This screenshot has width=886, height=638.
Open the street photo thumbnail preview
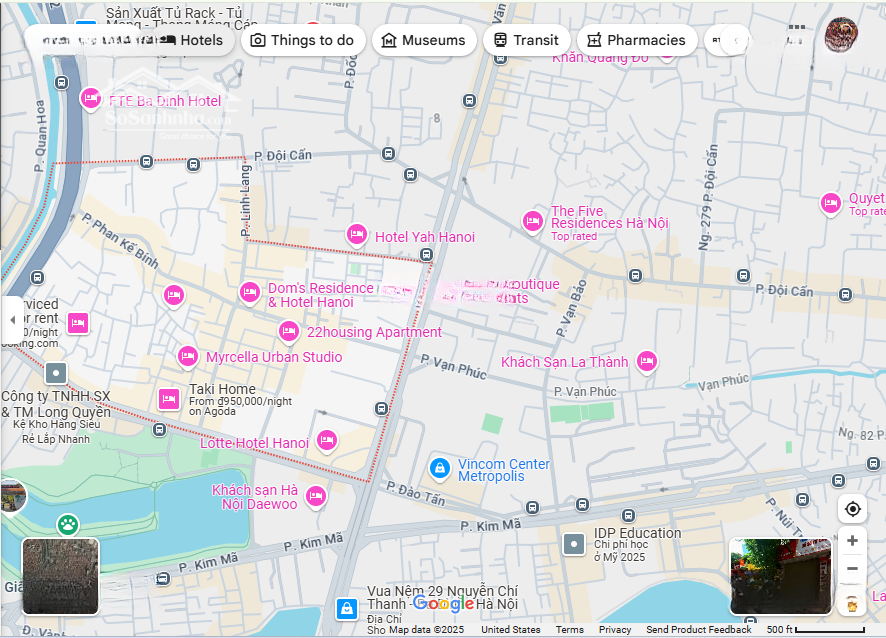coord(780,576)
